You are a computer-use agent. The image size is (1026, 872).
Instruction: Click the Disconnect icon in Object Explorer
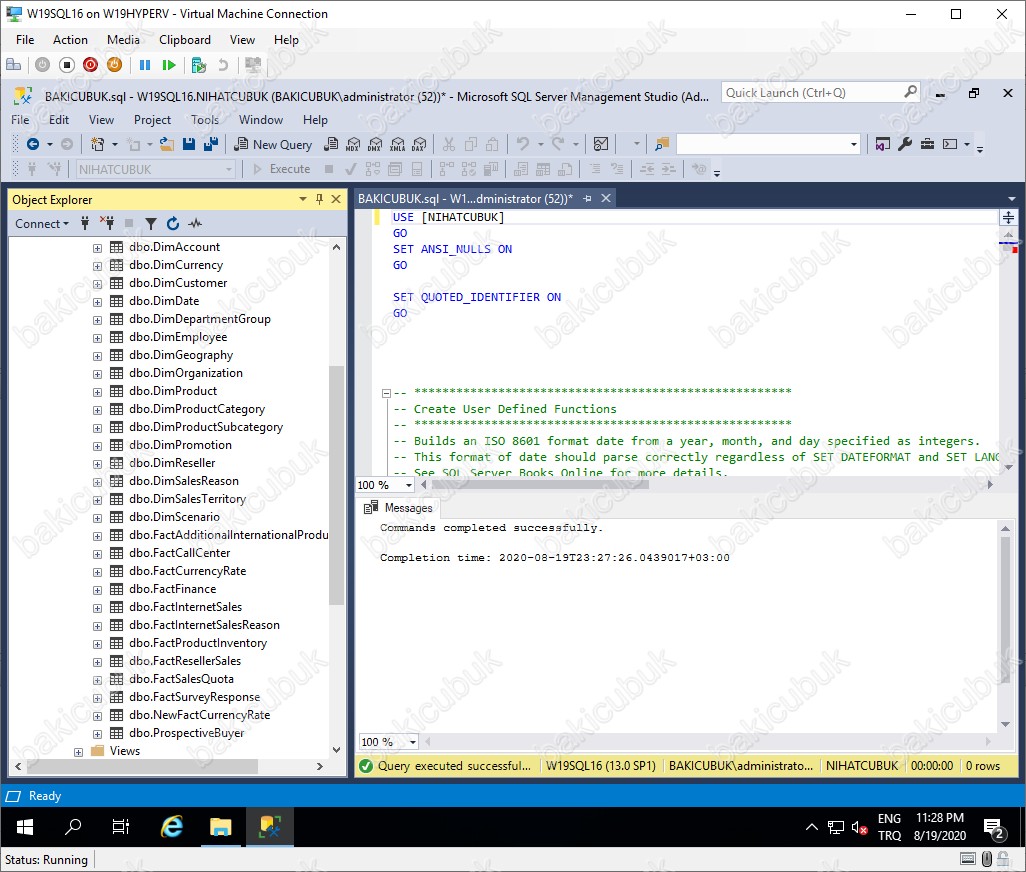(x=107, y=224)
